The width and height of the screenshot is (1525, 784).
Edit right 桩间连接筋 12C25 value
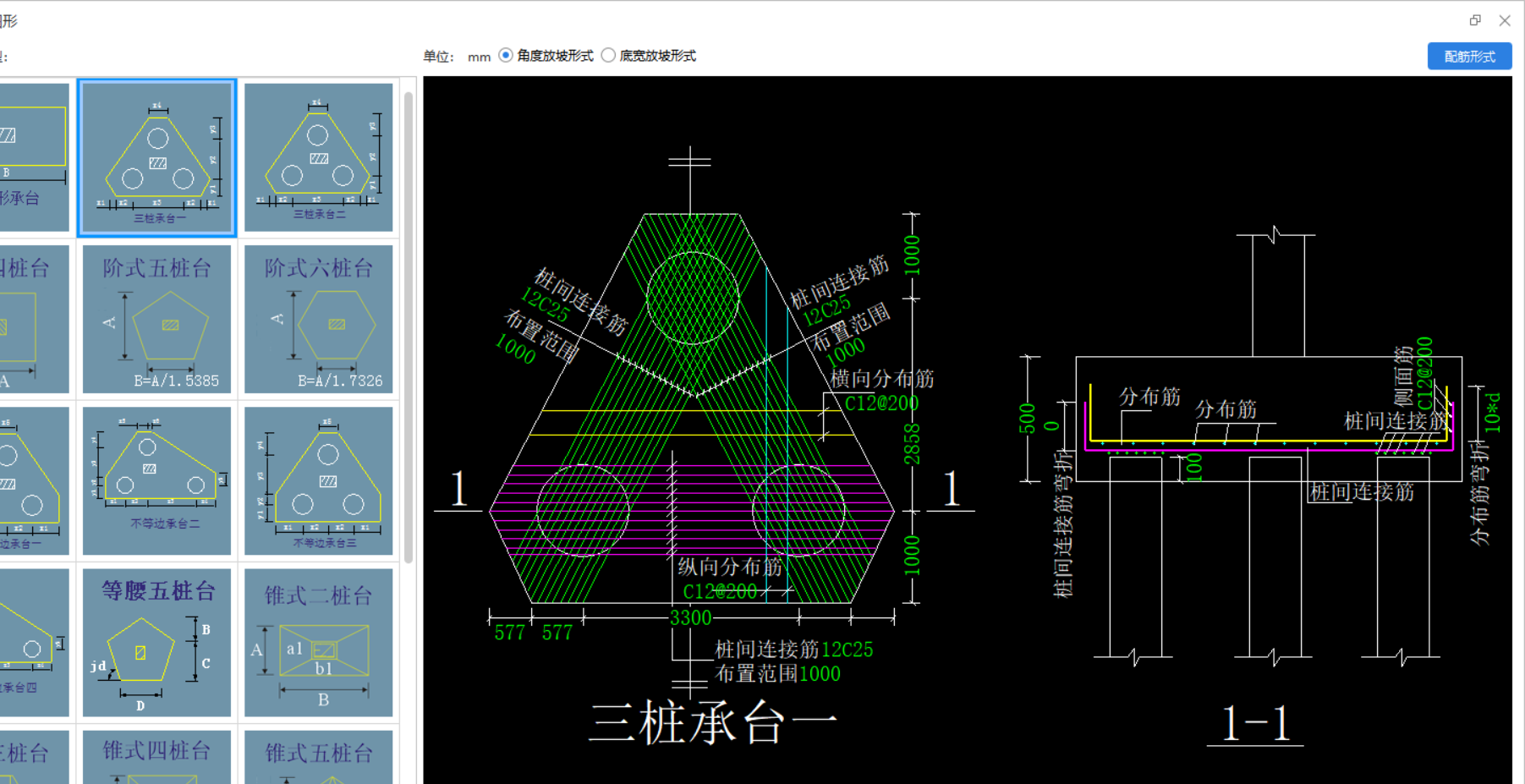point(826,310)
